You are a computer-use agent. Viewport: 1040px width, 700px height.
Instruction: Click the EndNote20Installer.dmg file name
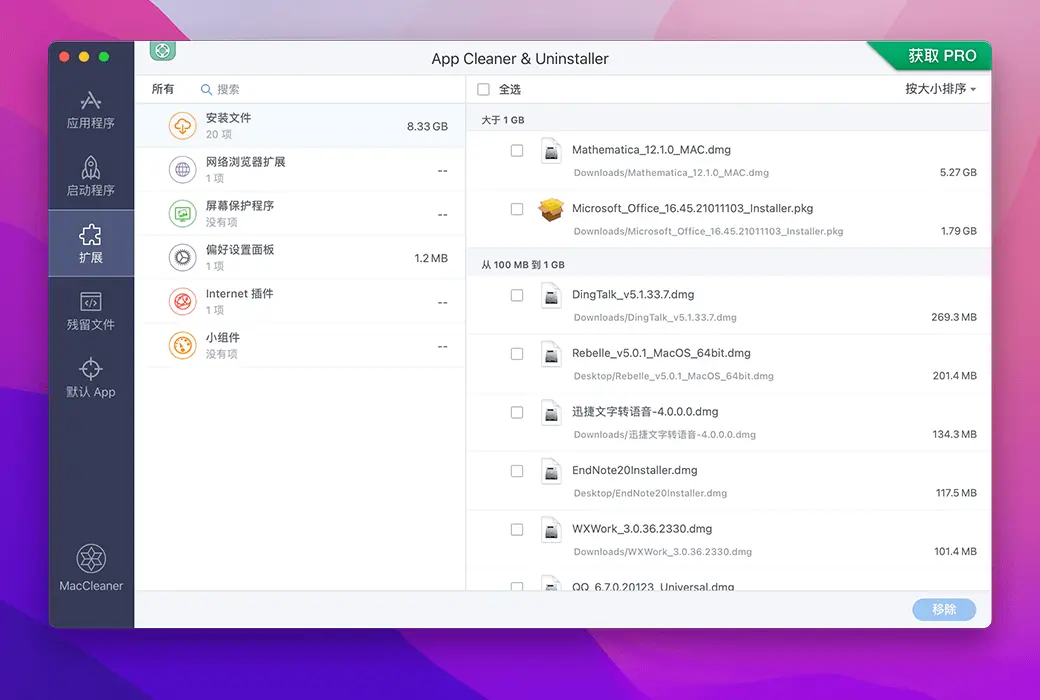tap(635, 470)
